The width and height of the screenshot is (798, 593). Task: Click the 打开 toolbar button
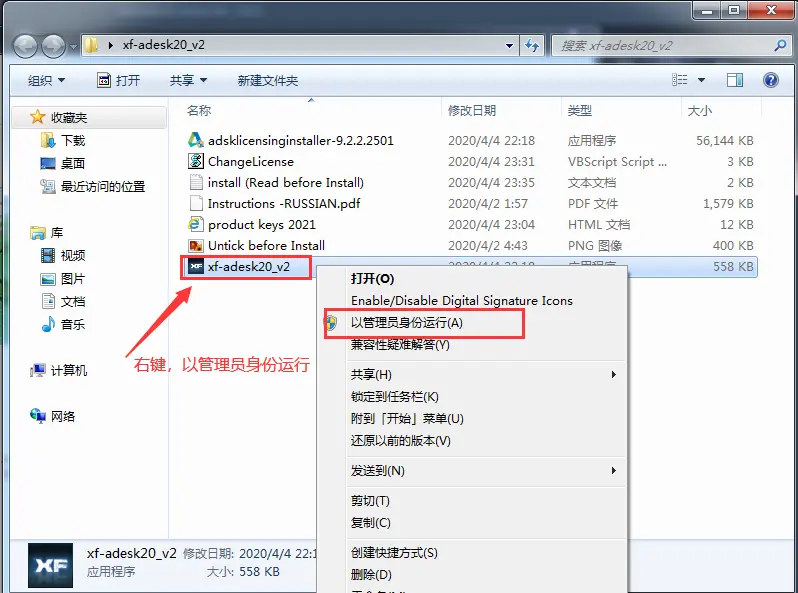(119, 80)
